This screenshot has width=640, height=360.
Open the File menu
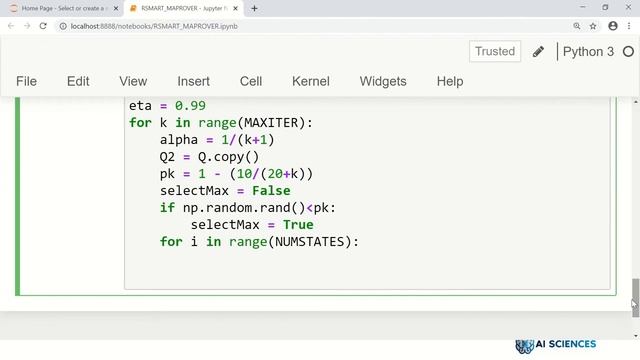click(x=27, y=81)
